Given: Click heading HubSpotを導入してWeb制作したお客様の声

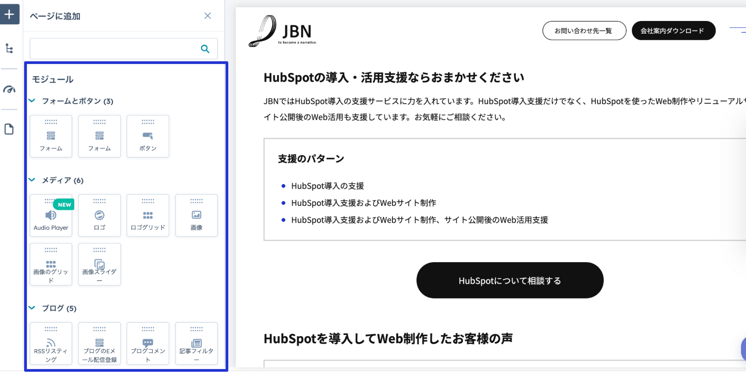Looking at the screenshot, I should coord(388,338).
